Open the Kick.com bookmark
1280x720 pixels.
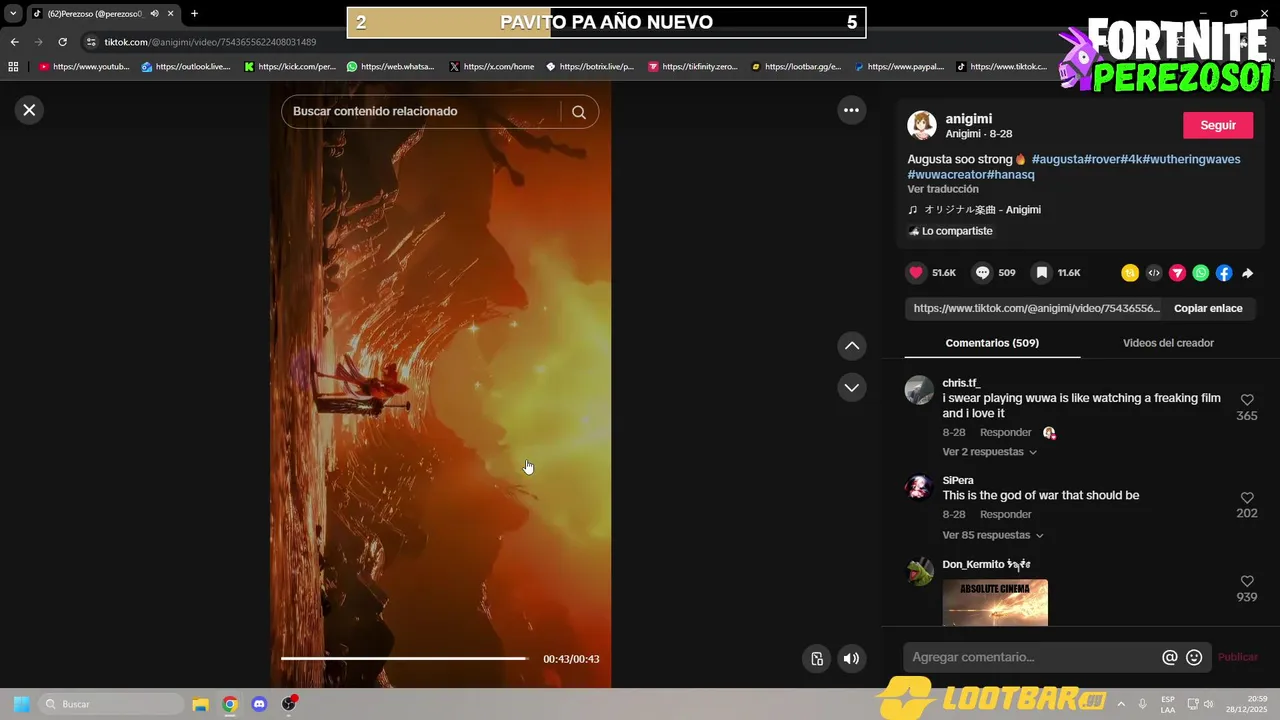[x=290, y=67]
